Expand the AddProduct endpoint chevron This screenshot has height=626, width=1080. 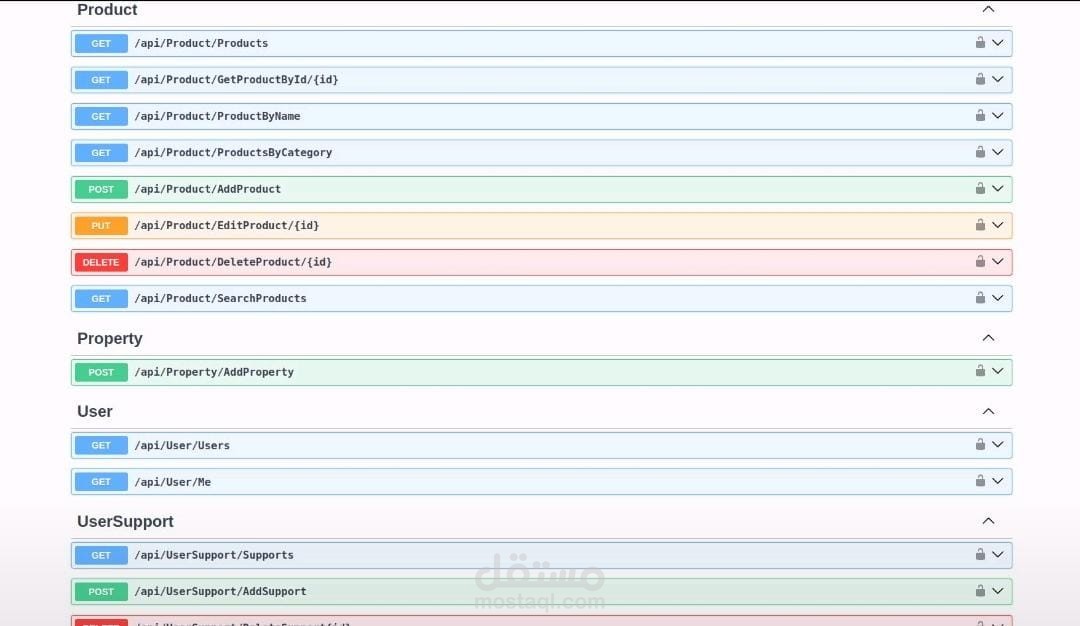click(997, 189)
